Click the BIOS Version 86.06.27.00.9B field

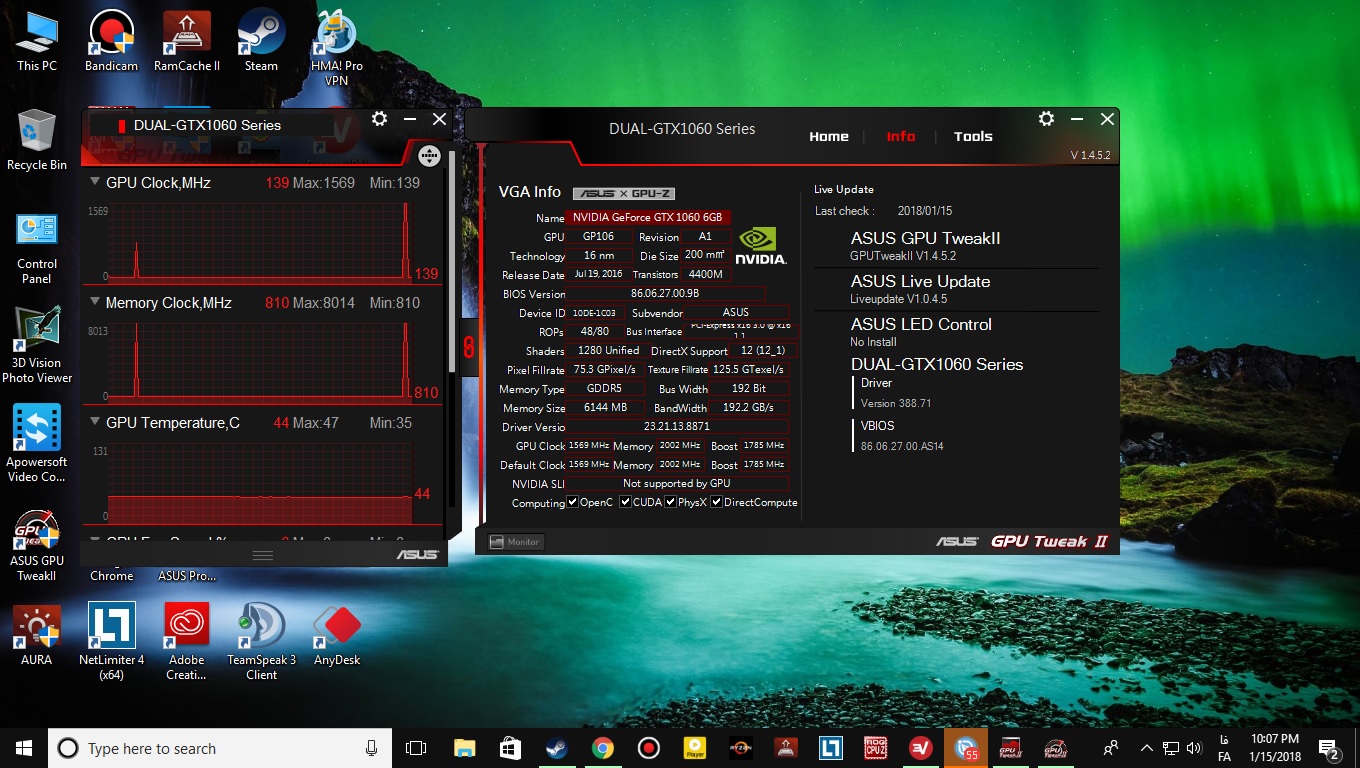click(665, 294)
